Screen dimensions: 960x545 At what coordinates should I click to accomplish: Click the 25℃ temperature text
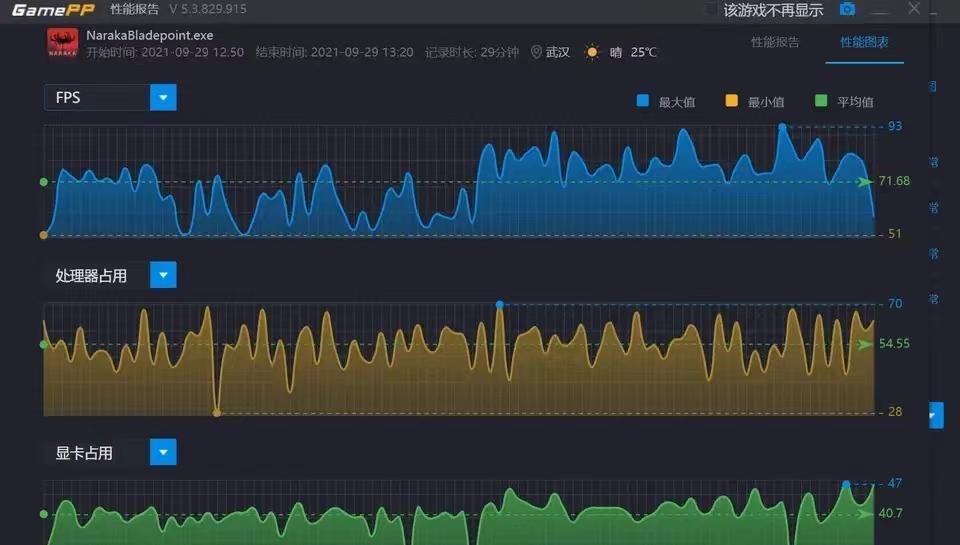(x=643, y=52)
